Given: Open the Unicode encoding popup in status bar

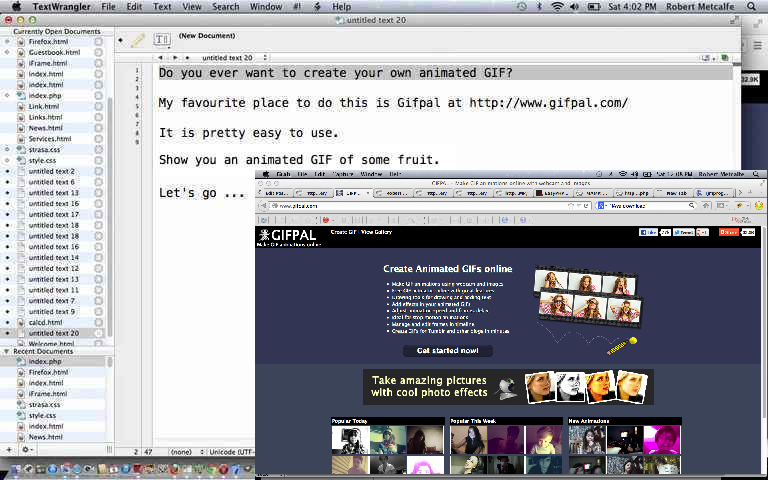Looking at the screenshot, I should [x=231, y=452].
